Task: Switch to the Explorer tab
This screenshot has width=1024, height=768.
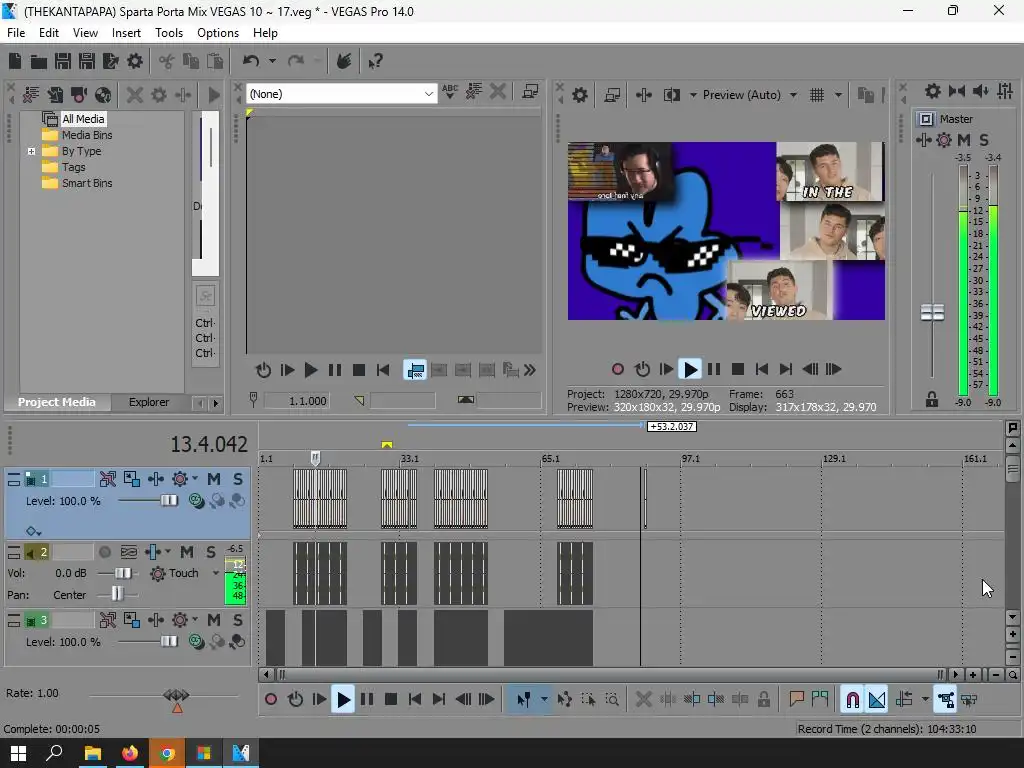Action: pos(148,402)
